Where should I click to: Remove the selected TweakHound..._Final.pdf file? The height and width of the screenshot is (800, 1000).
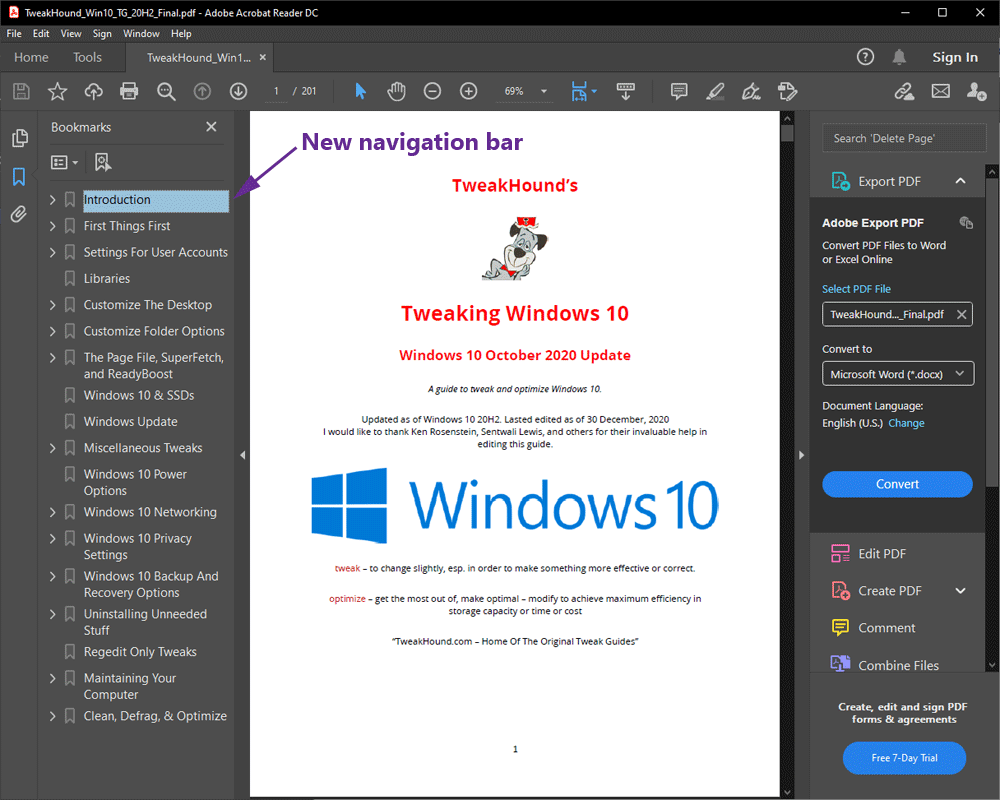click(961, 315)
